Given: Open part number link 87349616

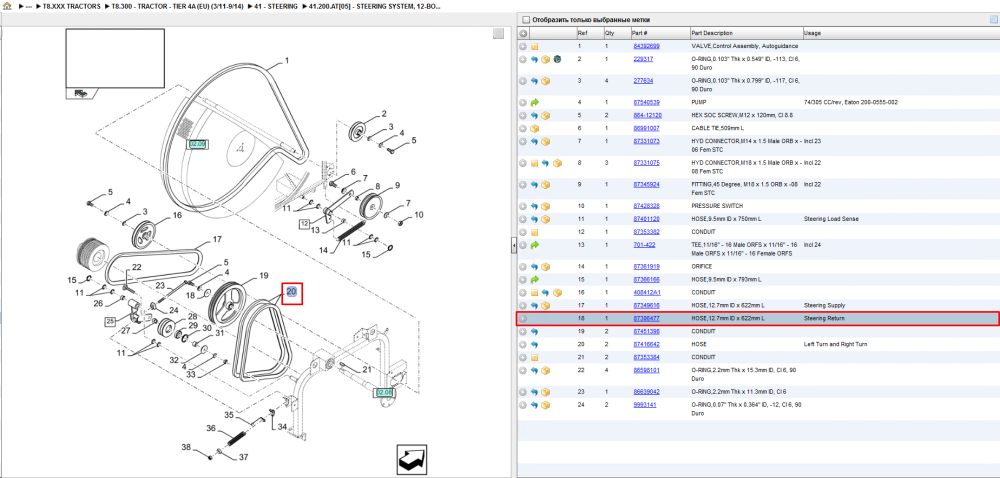Looking at the screenshot, I should (646, 305).
